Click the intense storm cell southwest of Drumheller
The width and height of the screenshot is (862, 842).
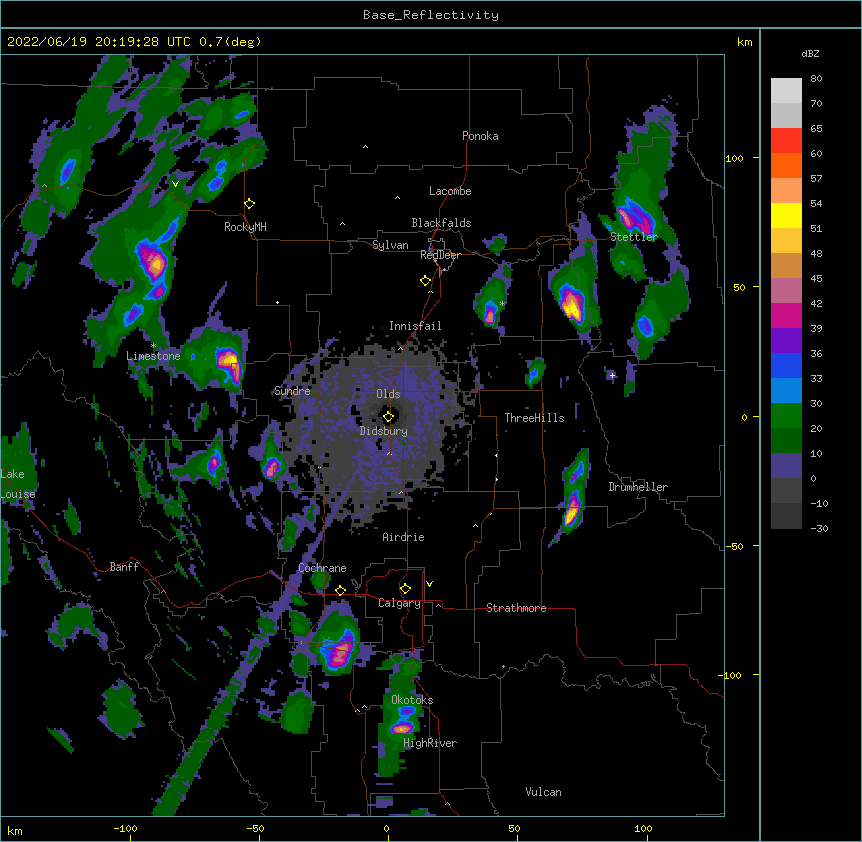pos(572,512)
